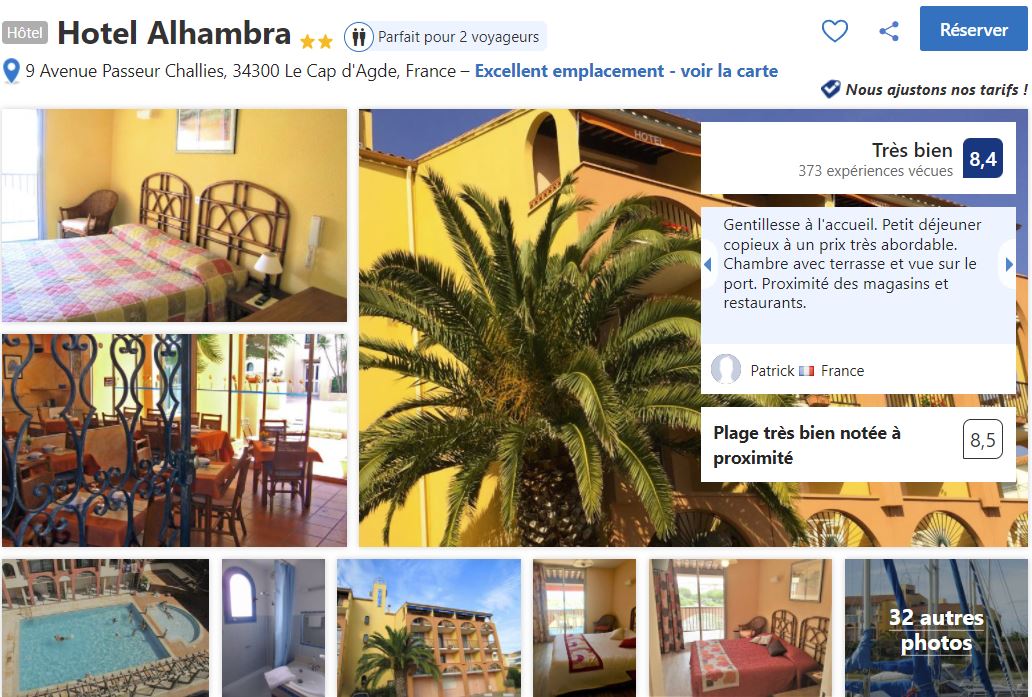
Task: Click Nous ajustons nos tarifs link
Action: click(936, 90)
